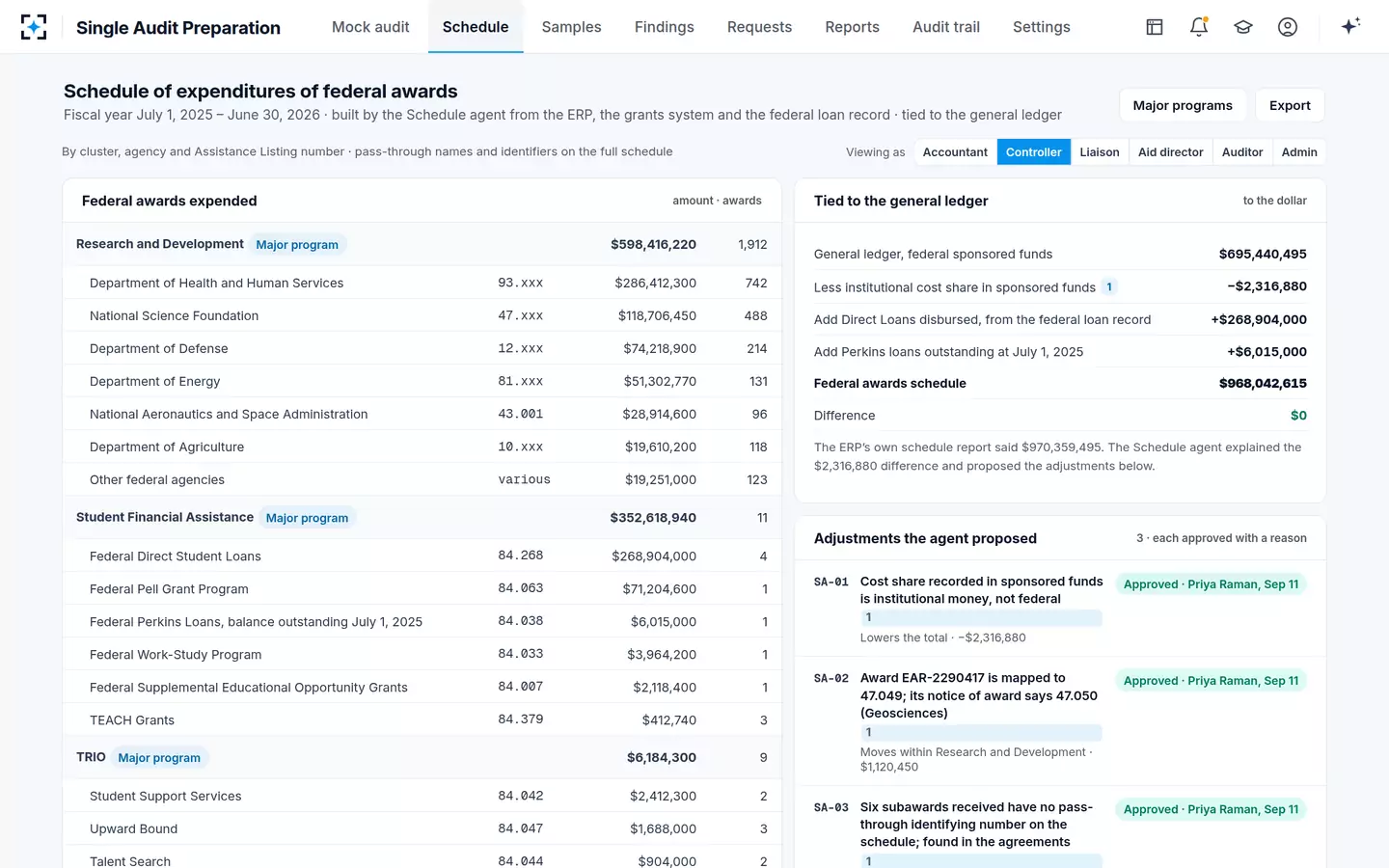The width and height of the screenshot is (1389, 868).
Task: Select the Controller viewing role
Action: point(1033,152)
